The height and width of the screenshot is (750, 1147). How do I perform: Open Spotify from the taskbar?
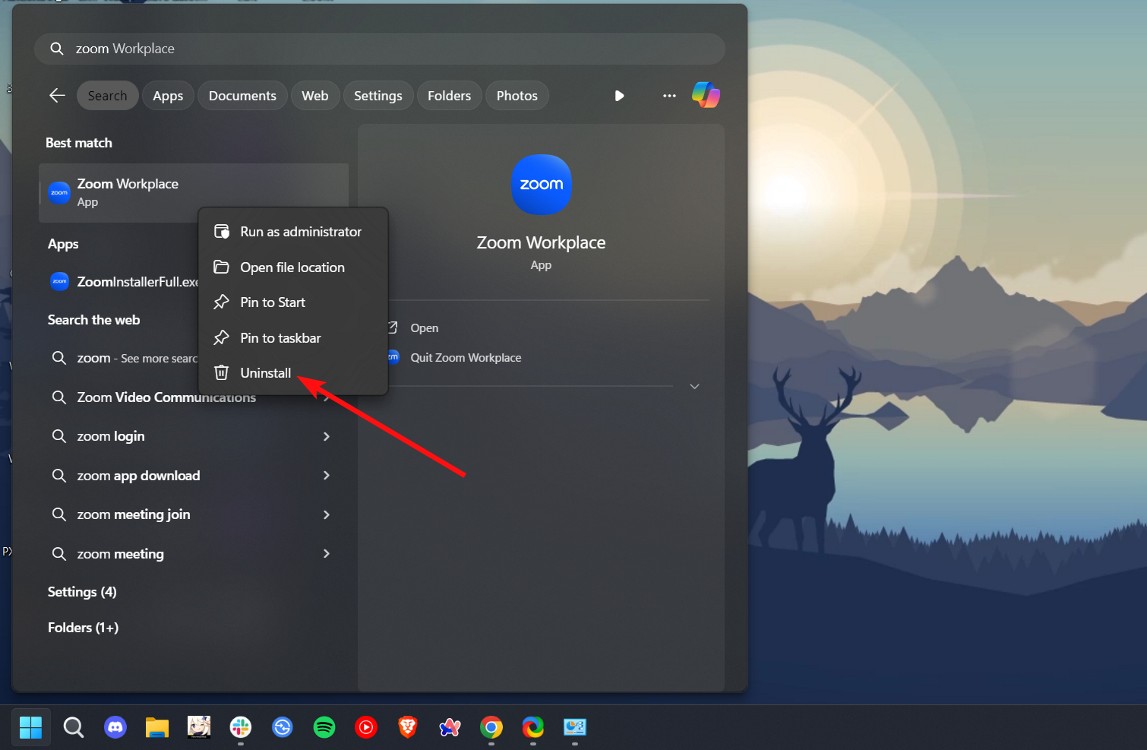click(324, 728)
